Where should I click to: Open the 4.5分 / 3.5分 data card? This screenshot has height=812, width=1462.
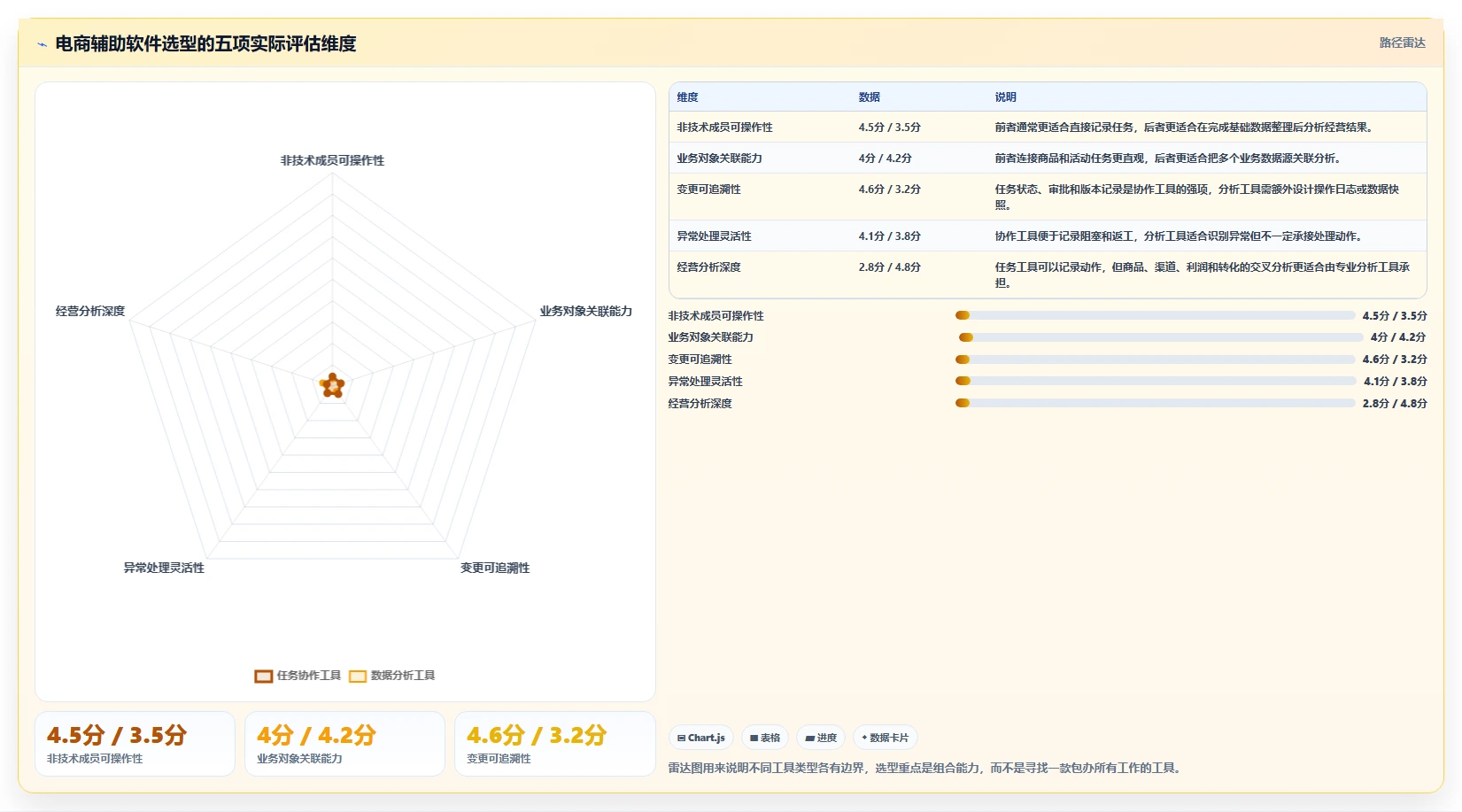pos(135,744)
